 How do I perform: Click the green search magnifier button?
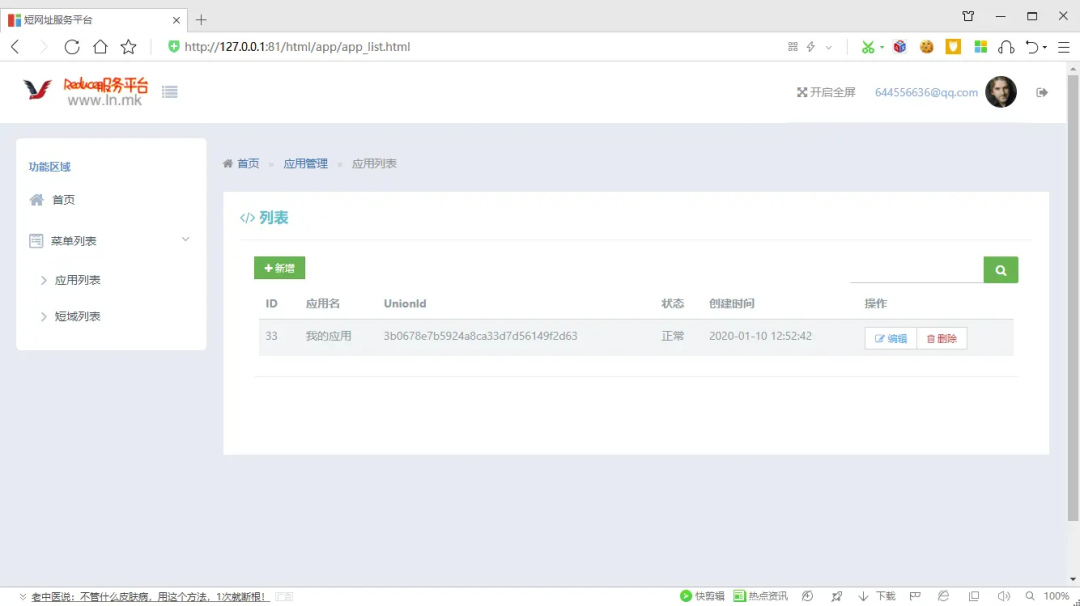1000,270
